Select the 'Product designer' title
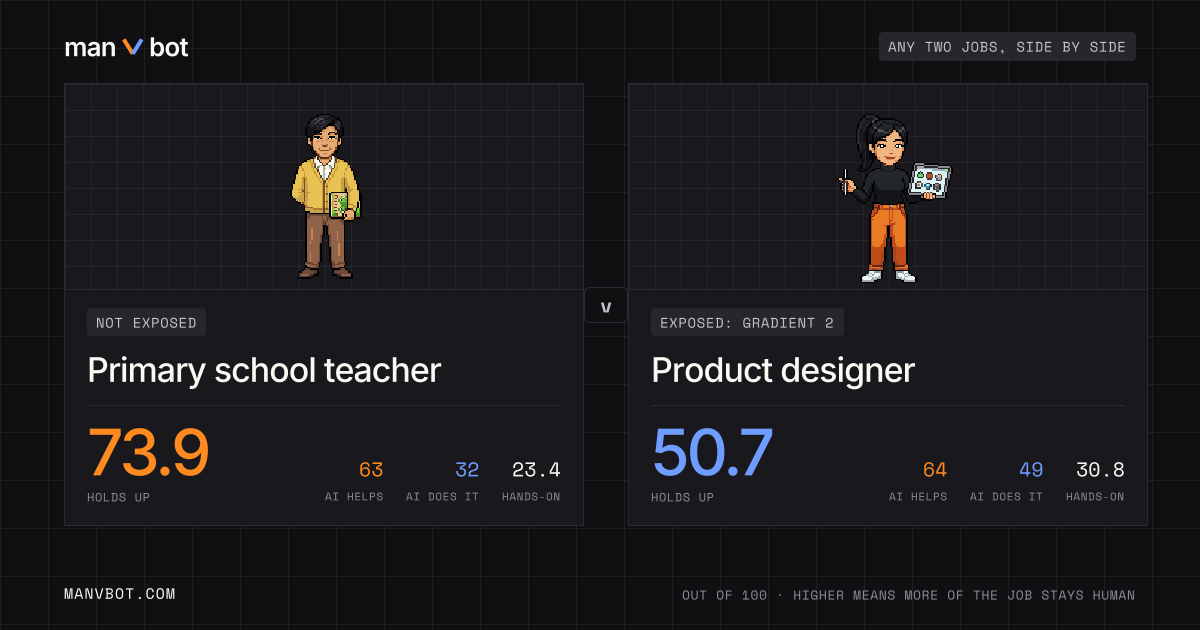Viewport: 1200px width, 630px height. [783, 371]
